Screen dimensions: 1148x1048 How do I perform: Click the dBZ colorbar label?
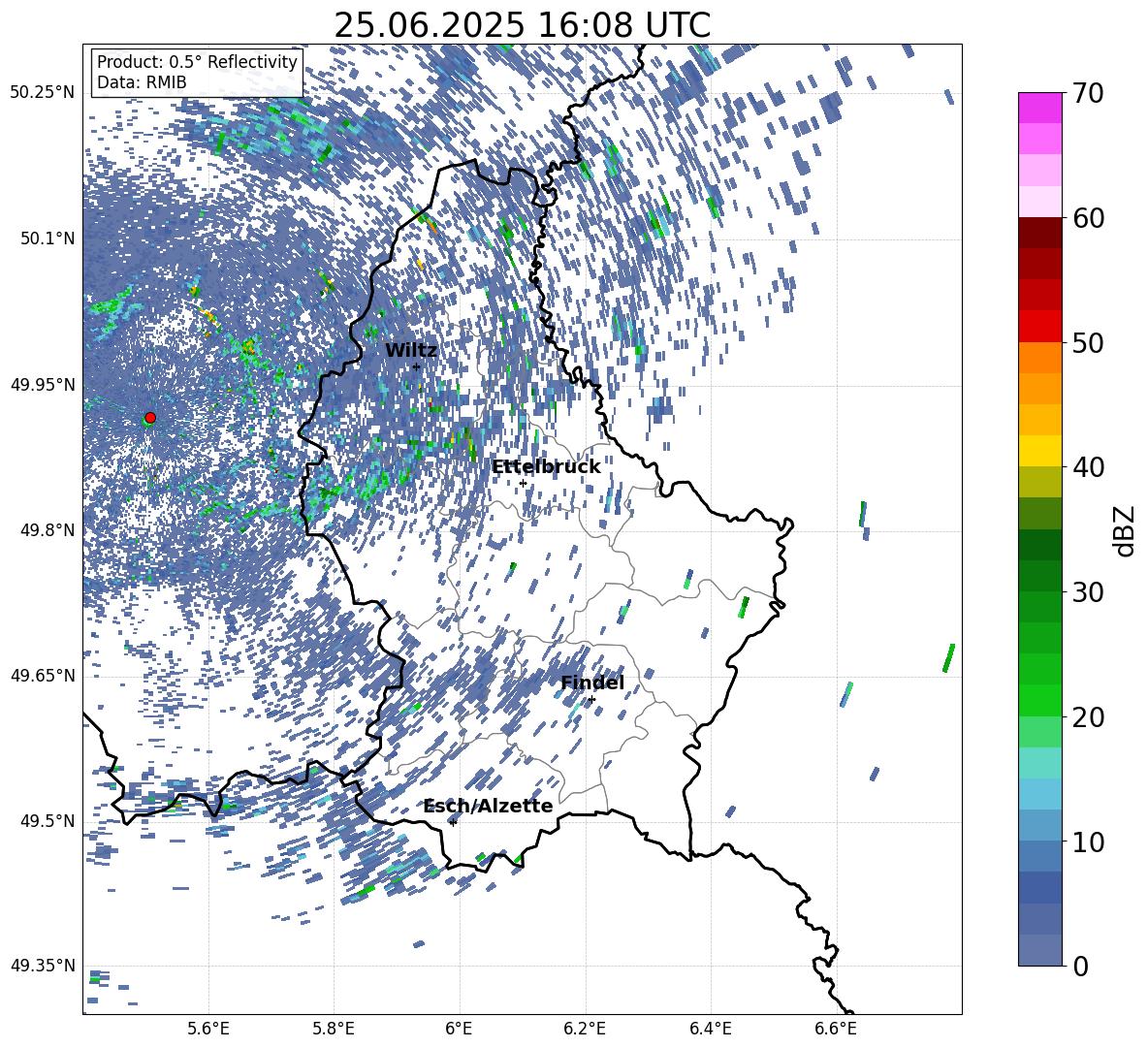click(1123, 530)
